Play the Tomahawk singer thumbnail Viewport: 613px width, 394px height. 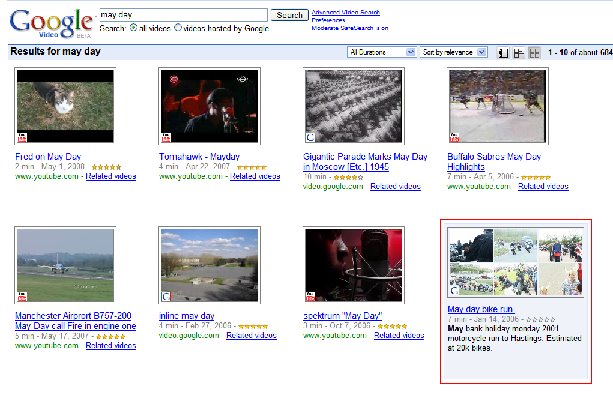click(210, 106)
